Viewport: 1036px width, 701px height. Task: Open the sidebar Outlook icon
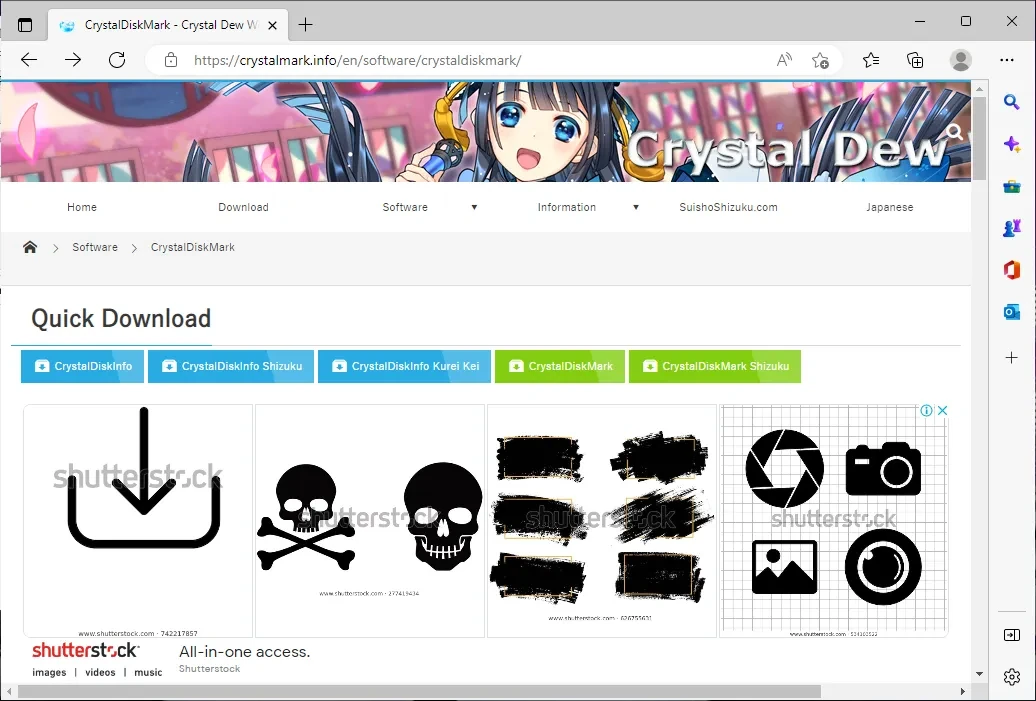[1012, 311]
